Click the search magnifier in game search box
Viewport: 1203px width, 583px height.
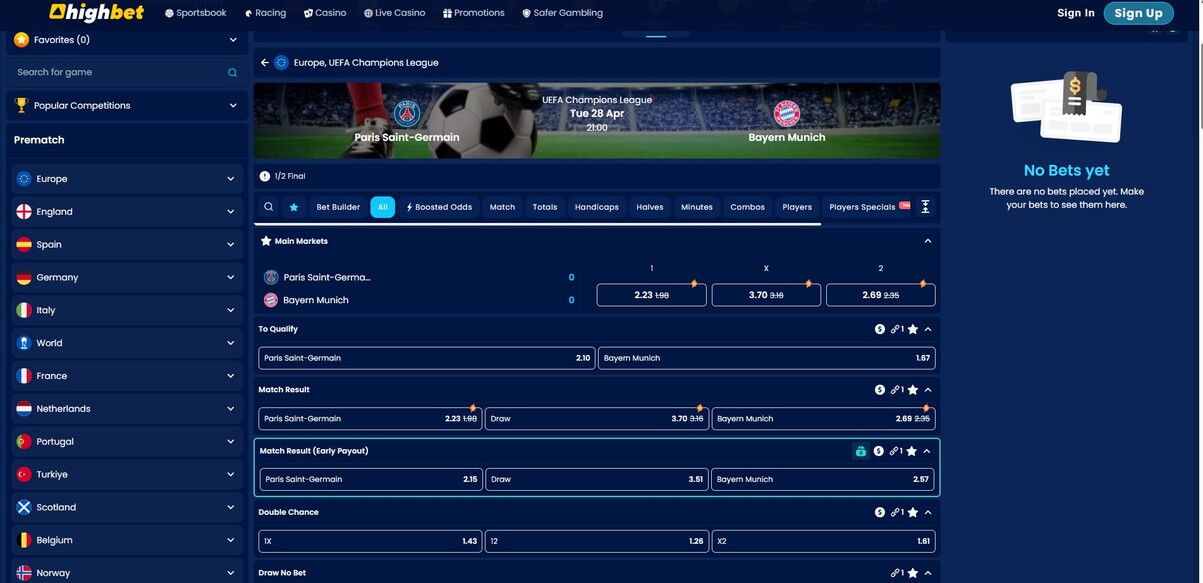pos(232,72)
